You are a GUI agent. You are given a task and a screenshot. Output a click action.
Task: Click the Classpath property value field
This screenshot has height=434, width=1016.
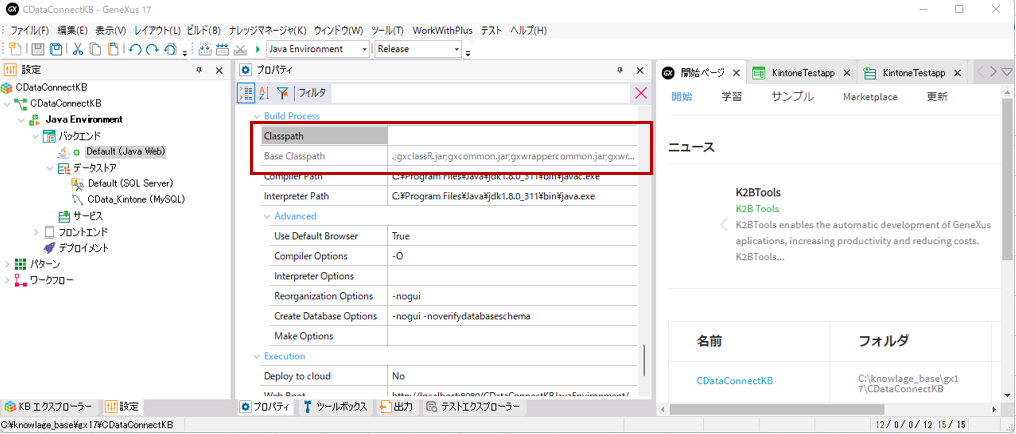513,136
